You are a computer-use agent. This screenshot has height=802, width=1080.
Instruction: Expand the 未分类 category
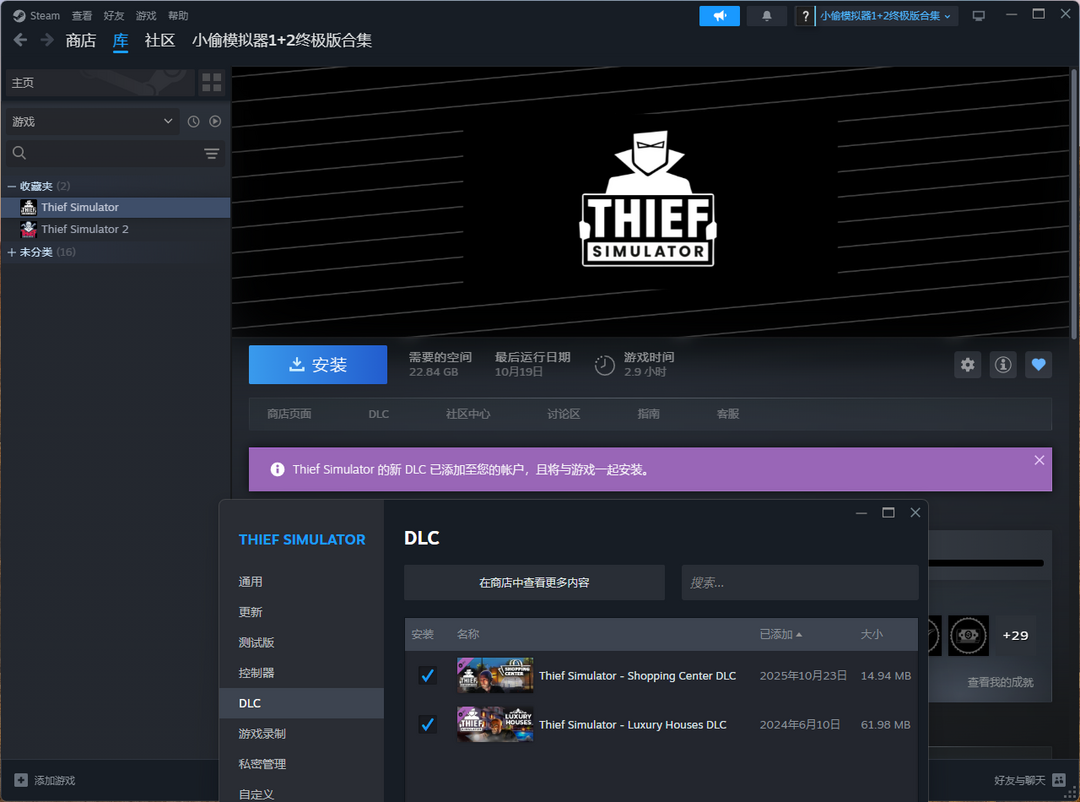pyautogui.click(x=12, y=252)
